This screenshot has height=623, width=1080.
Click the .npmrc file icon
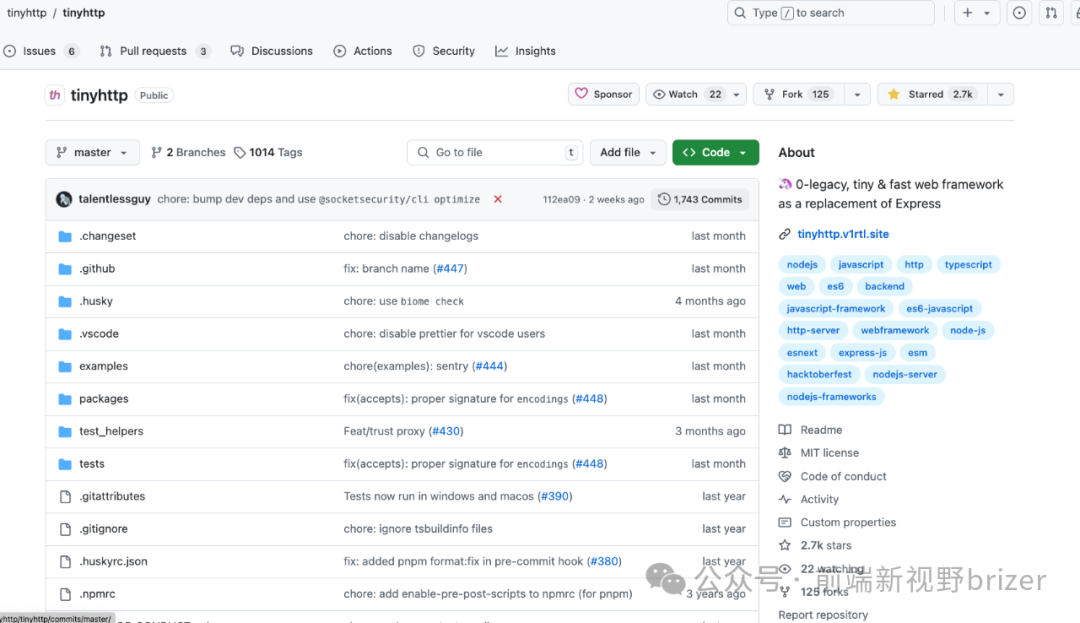(x=65, y=593)
